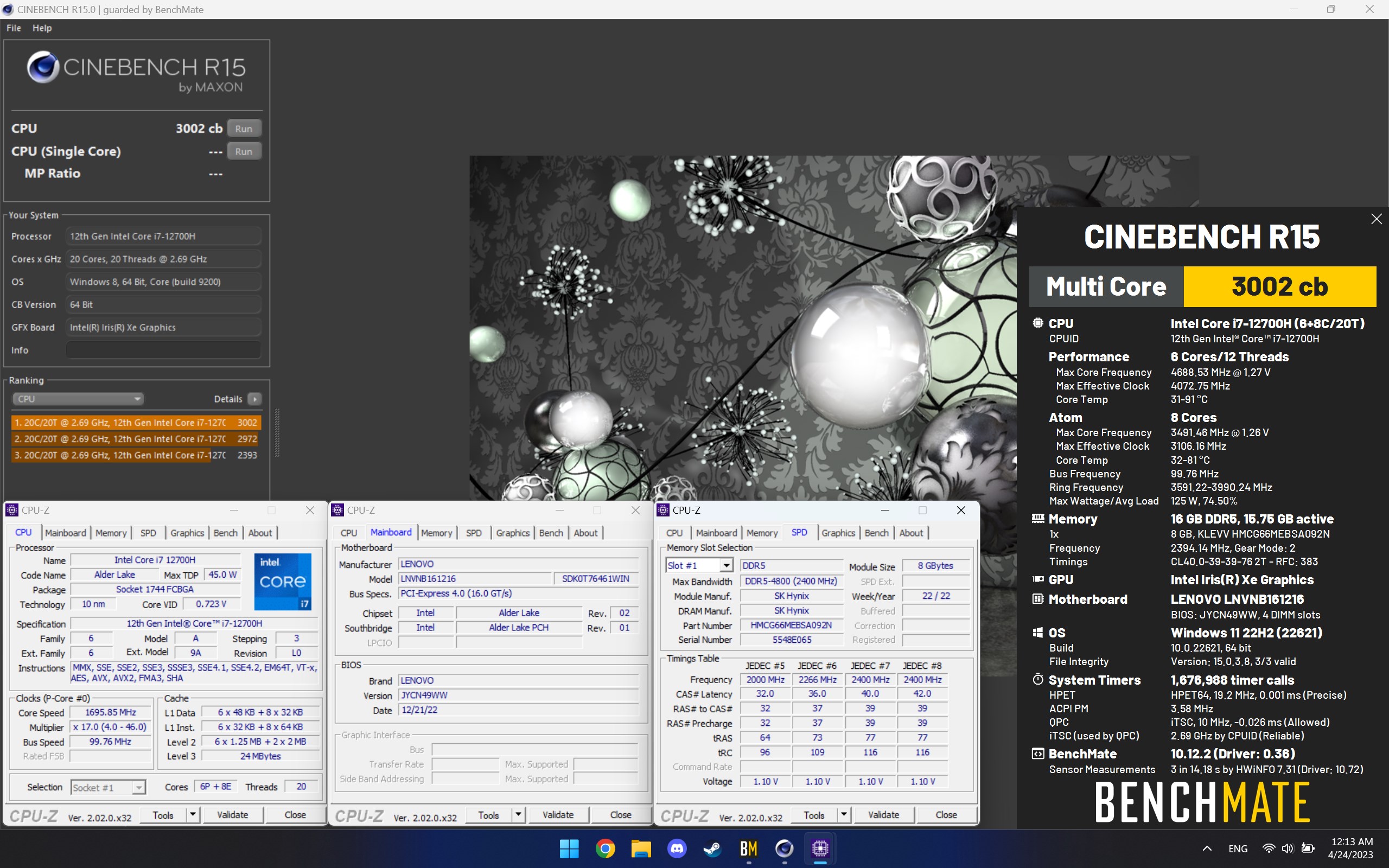Click Tools button in first CPU-Z
The height and width of the screenshot is (868, 1389).
pyautogui.click(x=163, y=815)
